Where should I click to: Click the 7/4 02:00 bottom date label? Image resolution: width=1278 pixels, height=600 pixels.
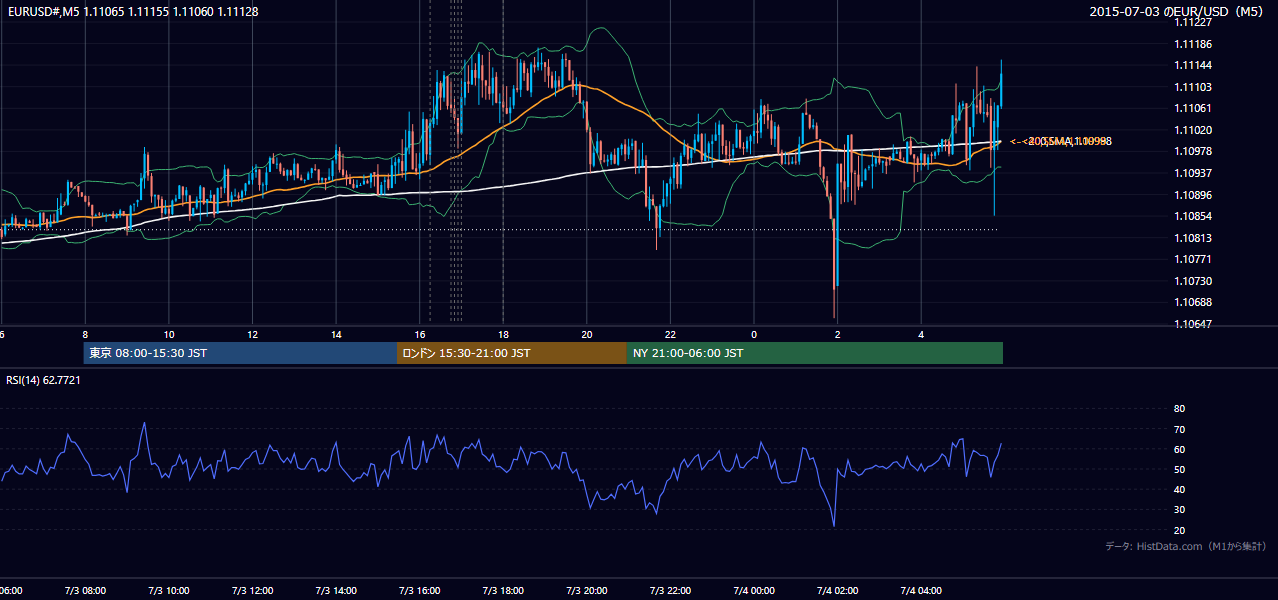[838, 591]
